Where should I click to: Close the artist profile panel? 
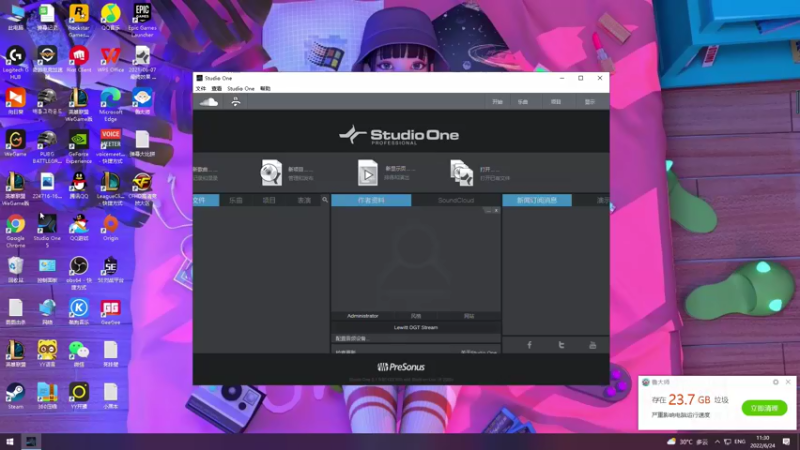click(x=496, y=210)
